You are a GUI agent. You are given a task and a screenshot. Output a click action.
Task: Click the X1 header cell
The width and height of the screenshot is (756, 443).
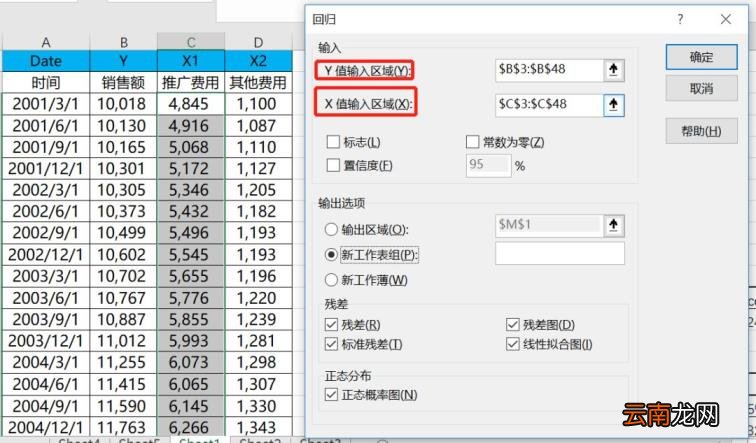coord(191,61)
